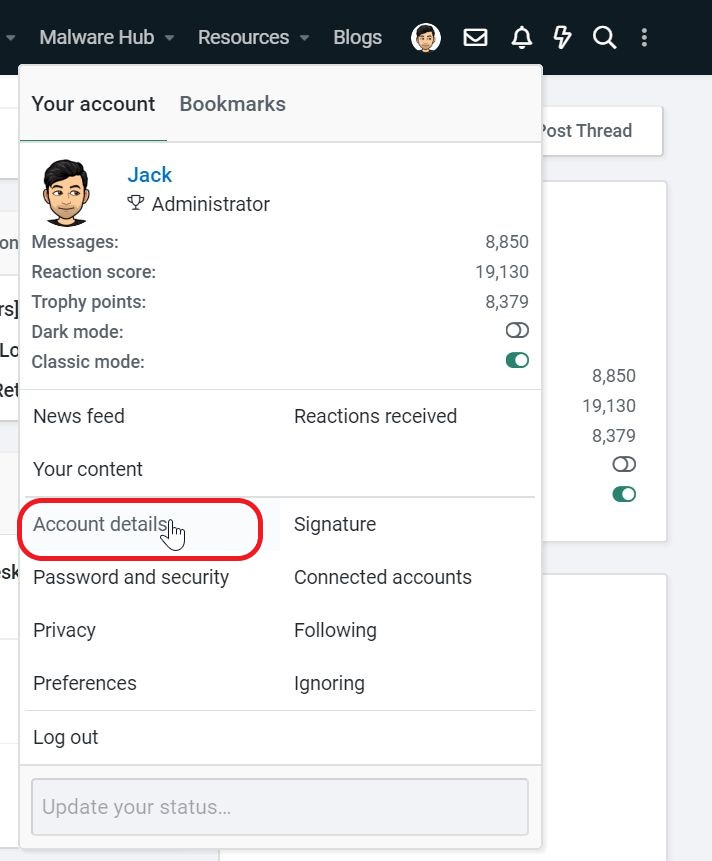
Task: Click Jack's large profile avatar
Action: click(68, 192)
